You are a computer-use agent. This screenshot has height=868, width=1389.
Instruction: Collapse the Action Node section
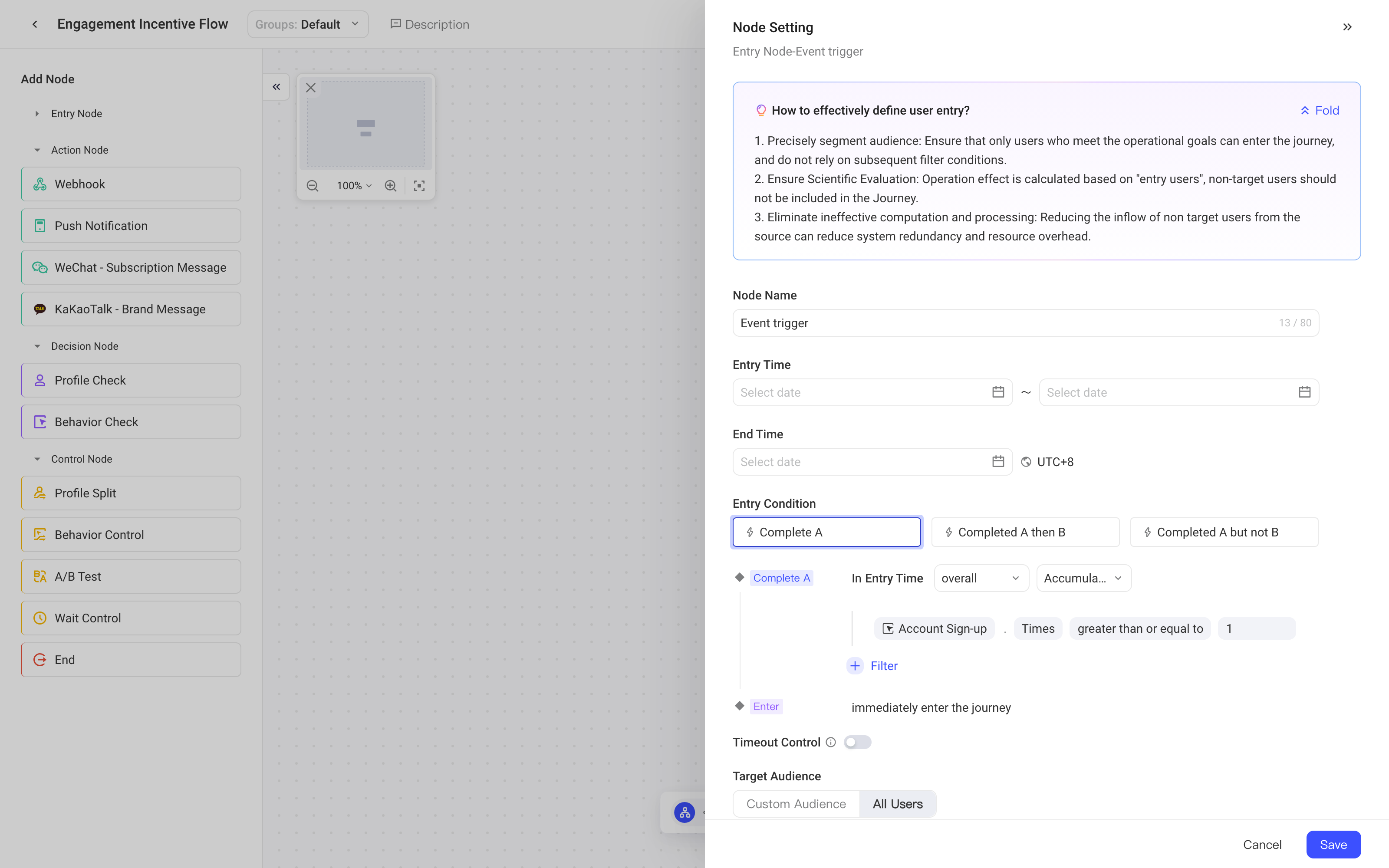pyautogui.click(x=37, y=150)
